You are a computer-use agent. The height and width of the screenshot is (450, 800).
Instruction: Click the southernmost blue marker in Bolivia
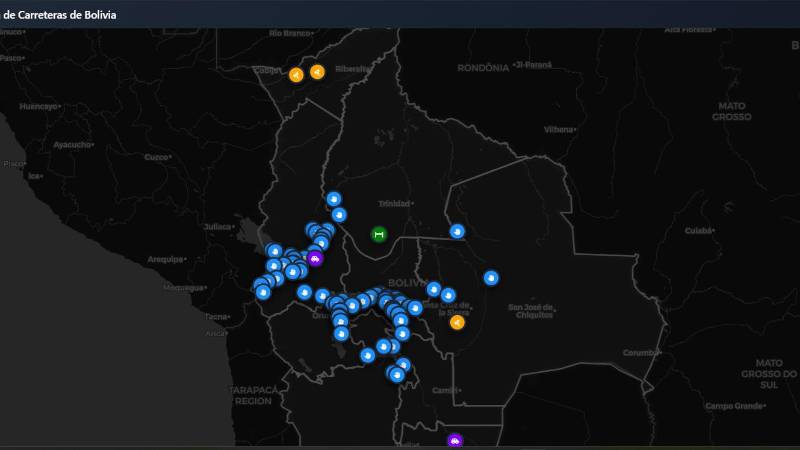coord(398,375)
